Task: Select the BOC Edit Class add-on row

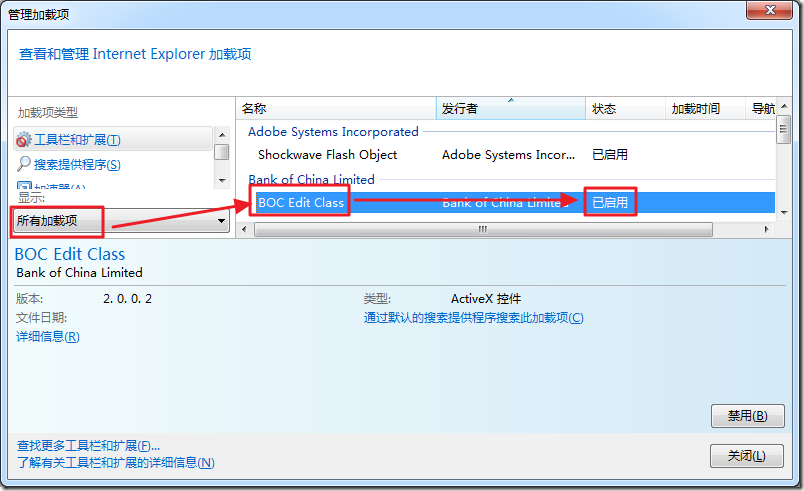Action: 515,202
